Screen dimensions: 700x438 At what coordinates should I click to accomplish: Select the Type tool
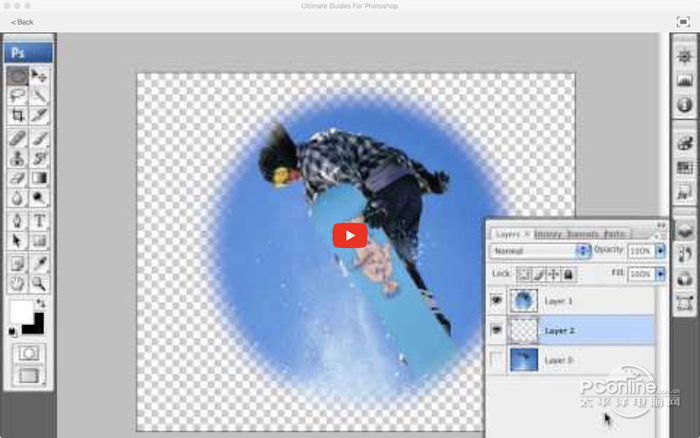[x=40, y=221]
